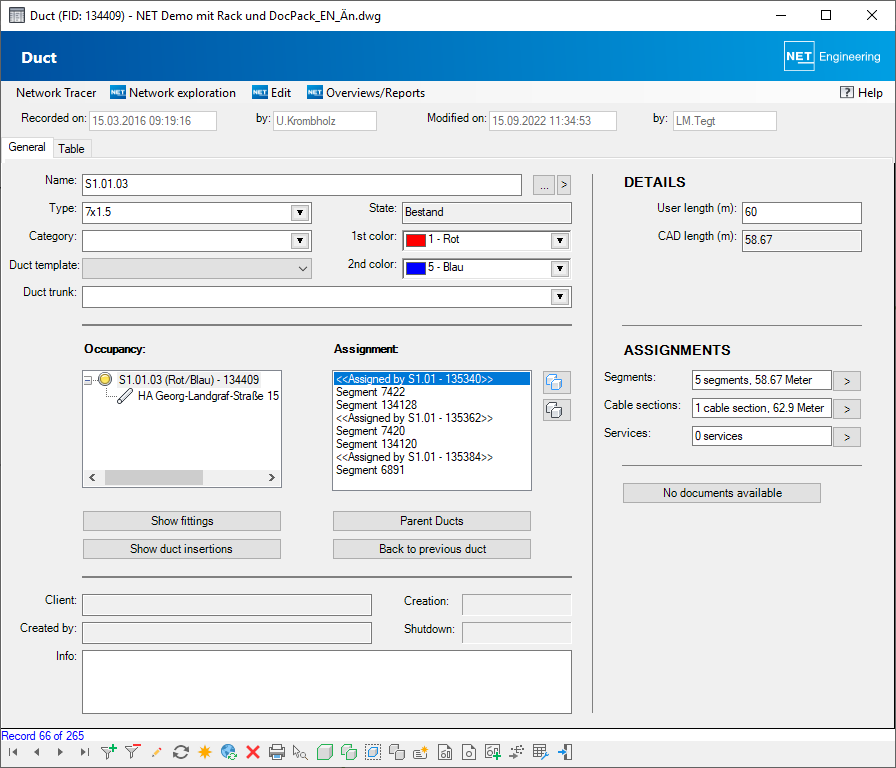Viewport: 896px width, 768px height.
Task: Go to the previous record
Action: 37,752
